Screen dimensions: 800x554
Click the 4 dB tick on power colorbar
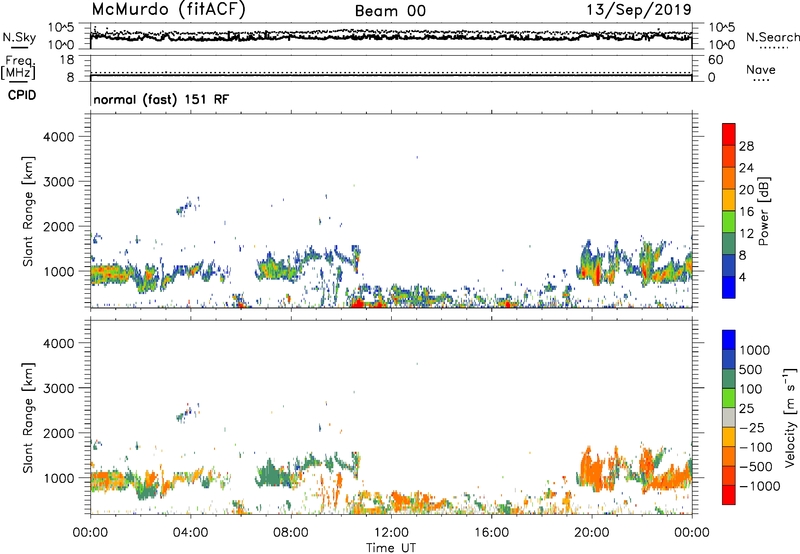[x=743, y=277]
